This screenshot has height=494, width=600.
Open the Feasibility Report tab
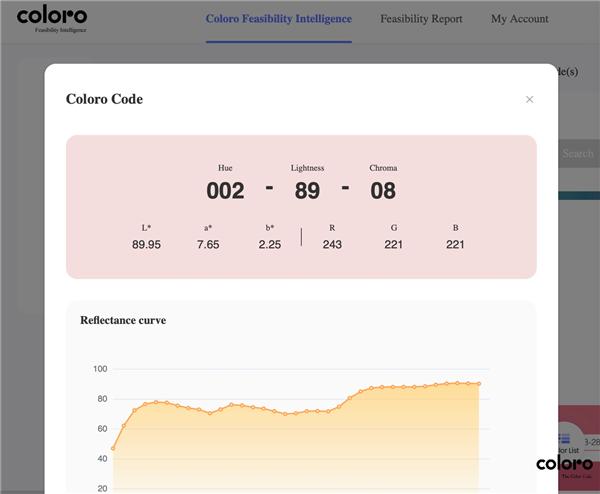421,19
